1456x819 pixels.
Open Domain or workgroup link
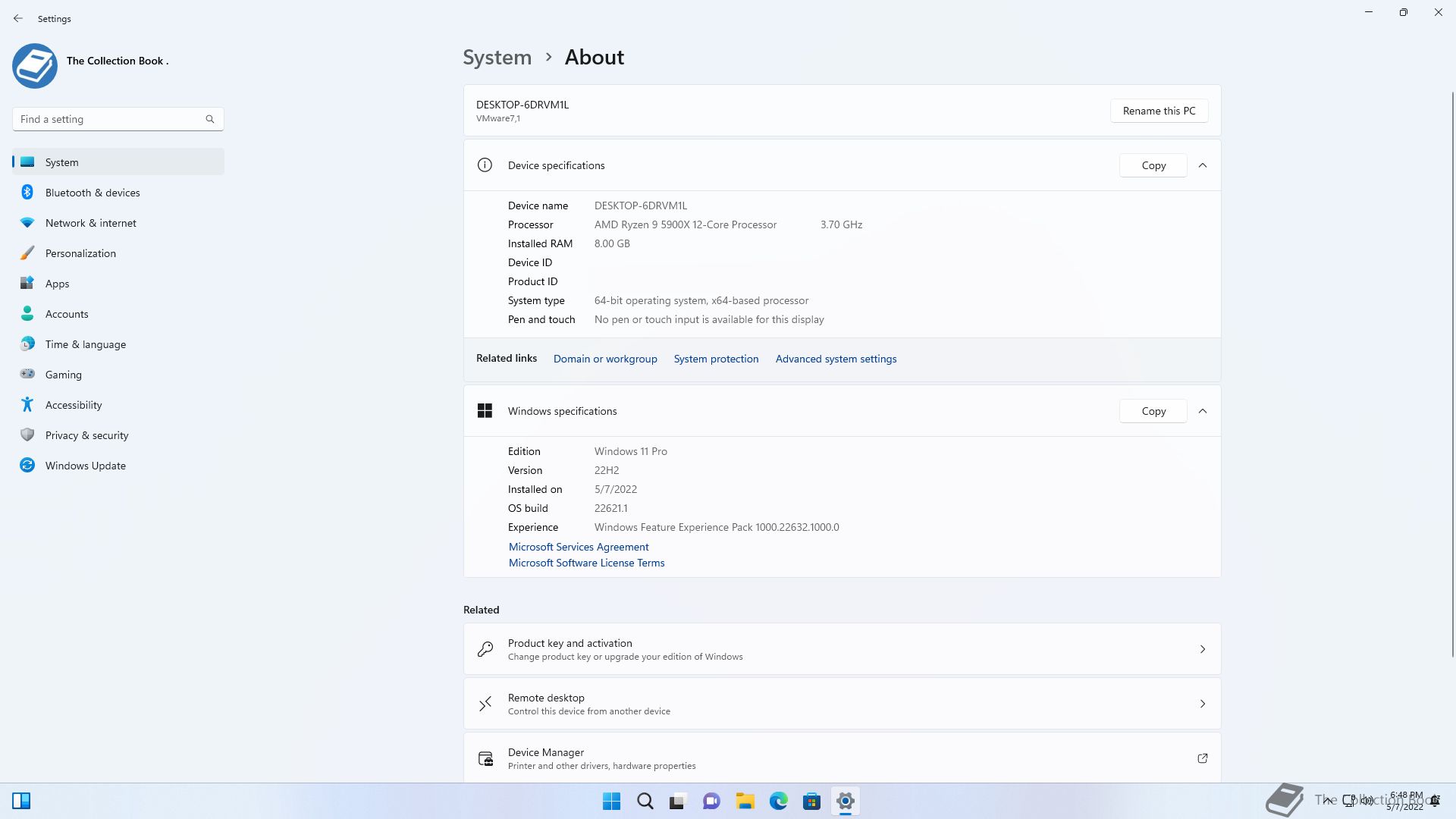[x=605, y=359]
